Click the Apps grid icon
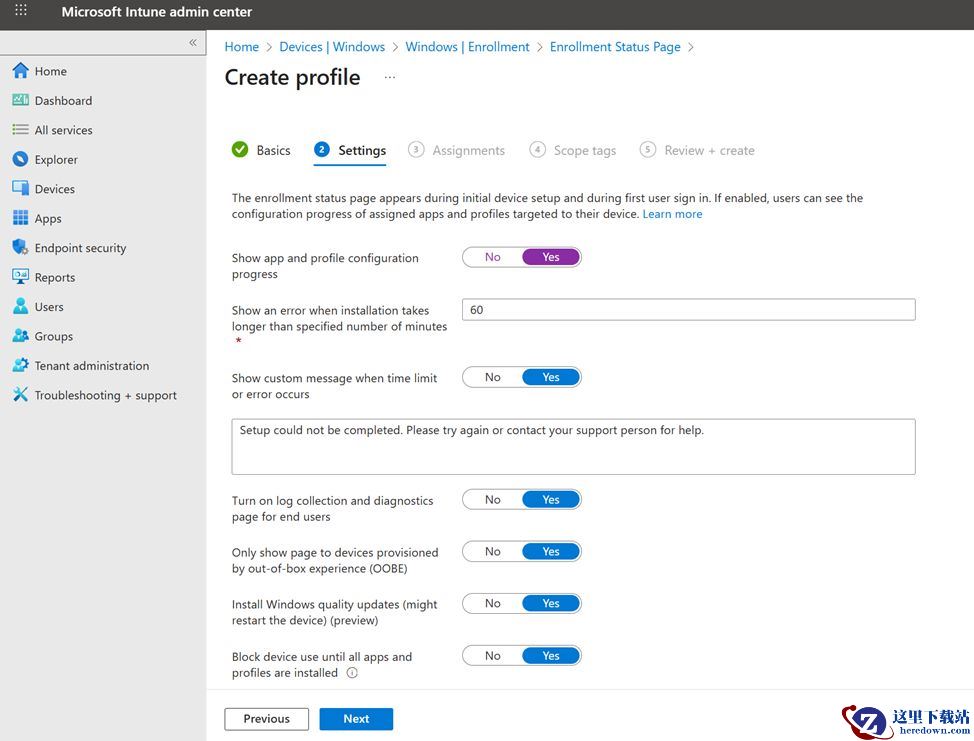 [20, 218]
